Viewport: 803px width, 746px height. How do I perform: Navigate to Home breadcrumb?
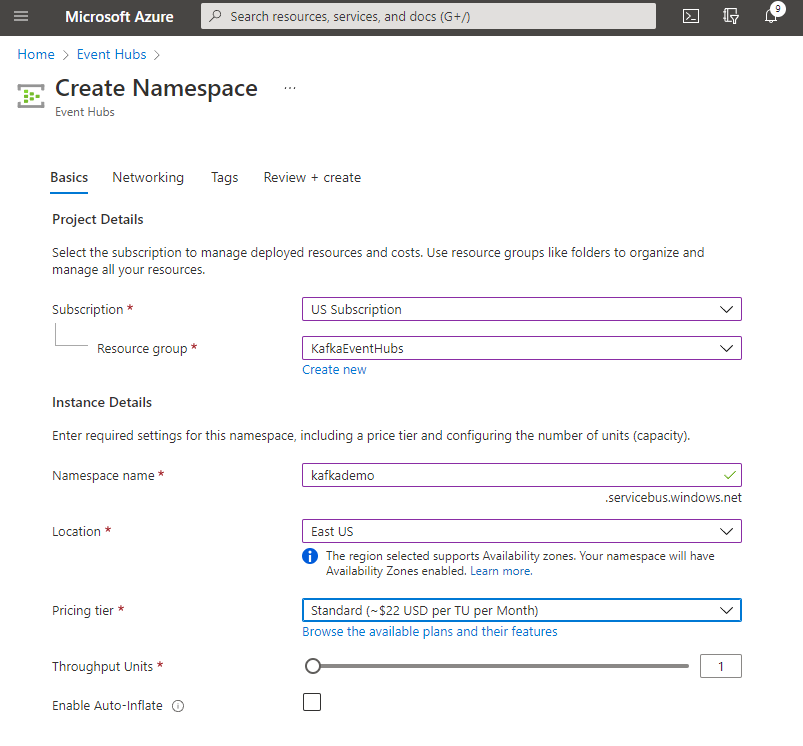point(36,54)
